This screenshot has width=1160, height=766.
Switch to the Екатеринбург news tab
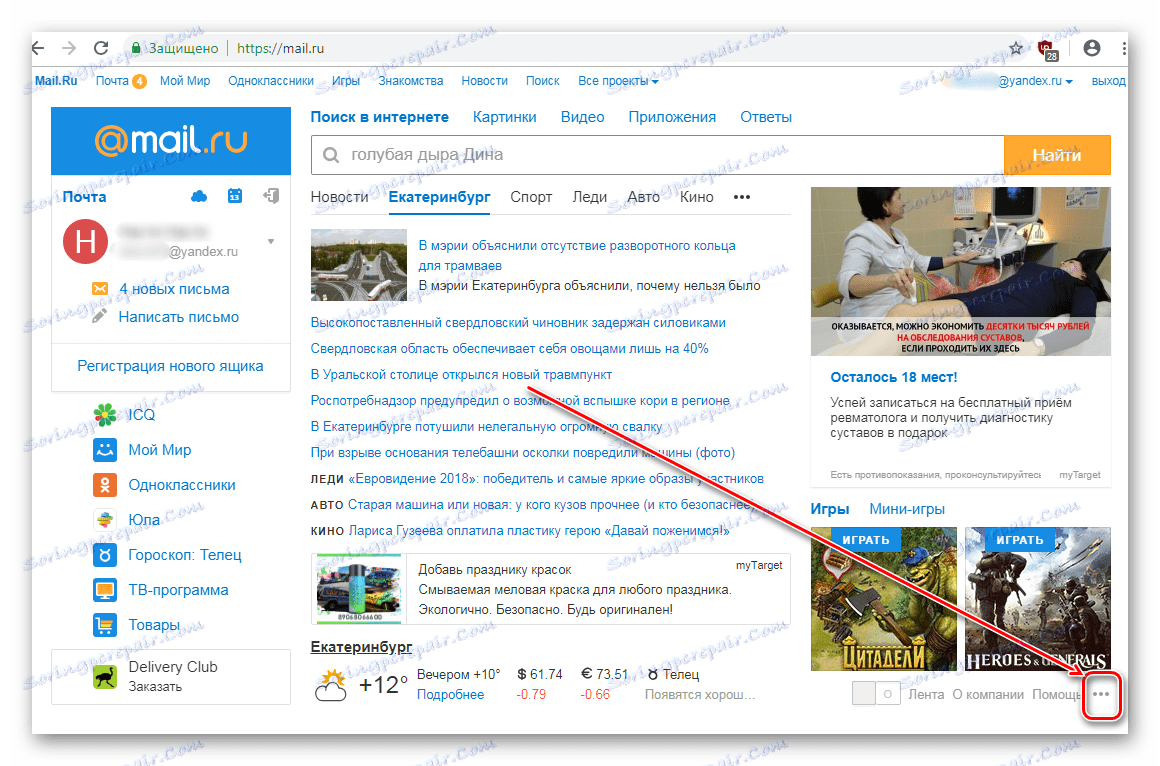coord(439,197)
